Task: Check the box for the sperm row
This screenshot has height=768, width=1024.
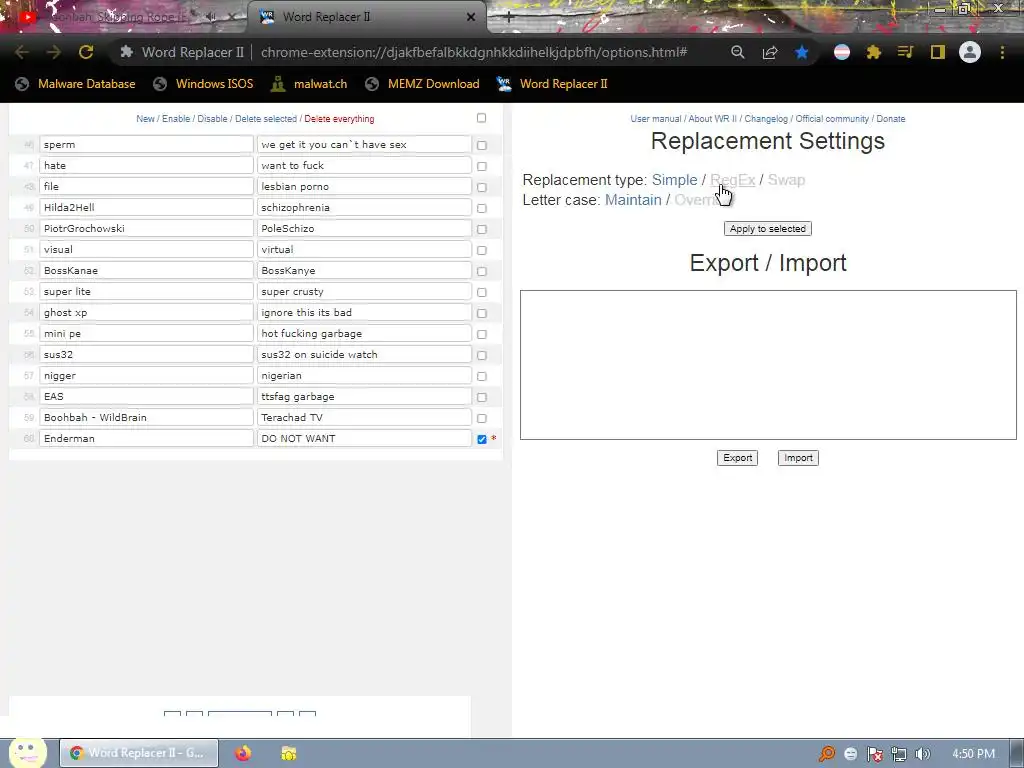Action: (x=482, y=146)
